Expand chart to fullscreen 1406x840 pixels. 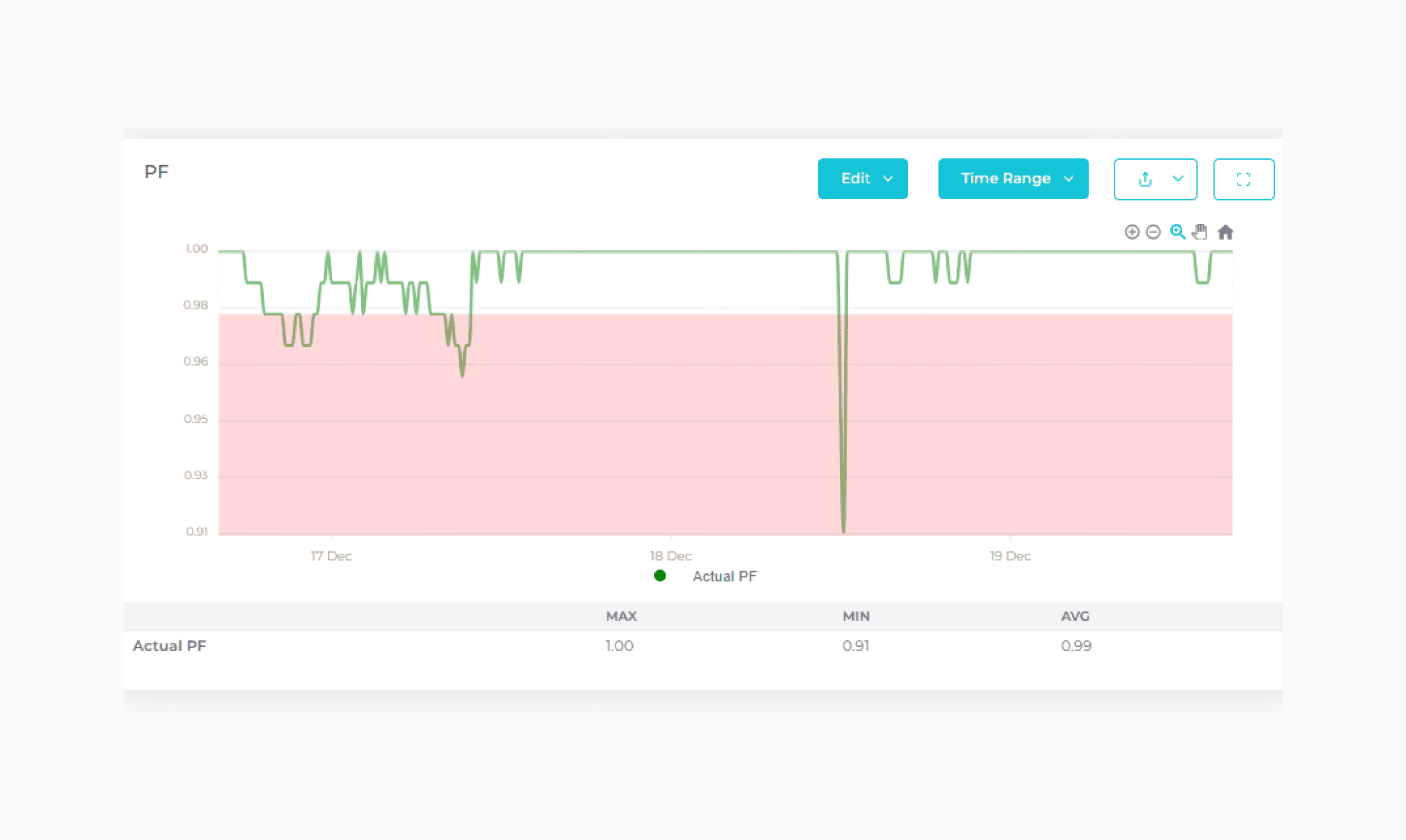pos(1243,179)
